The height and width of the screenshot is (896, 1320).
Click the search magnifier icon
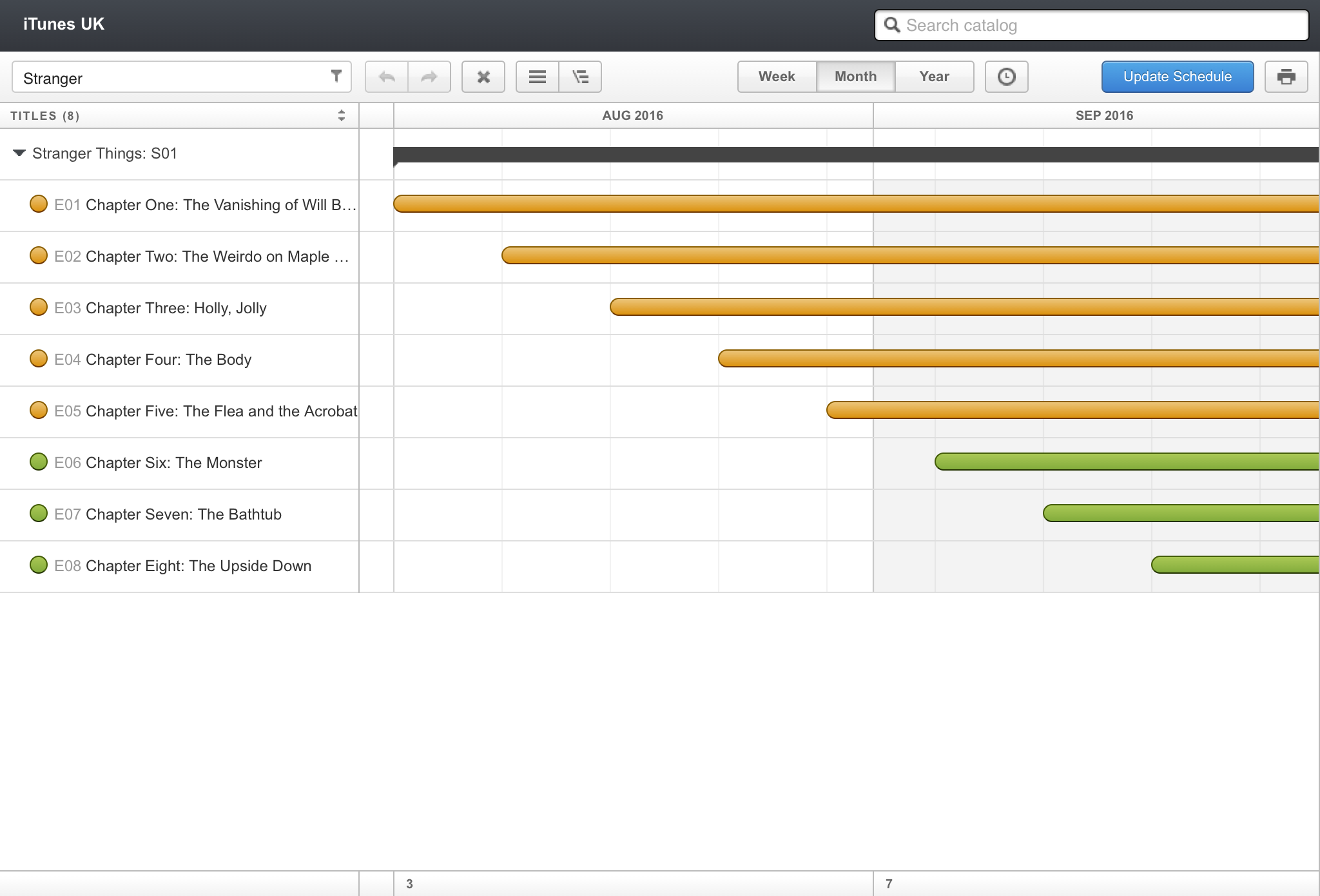(892, 25)
